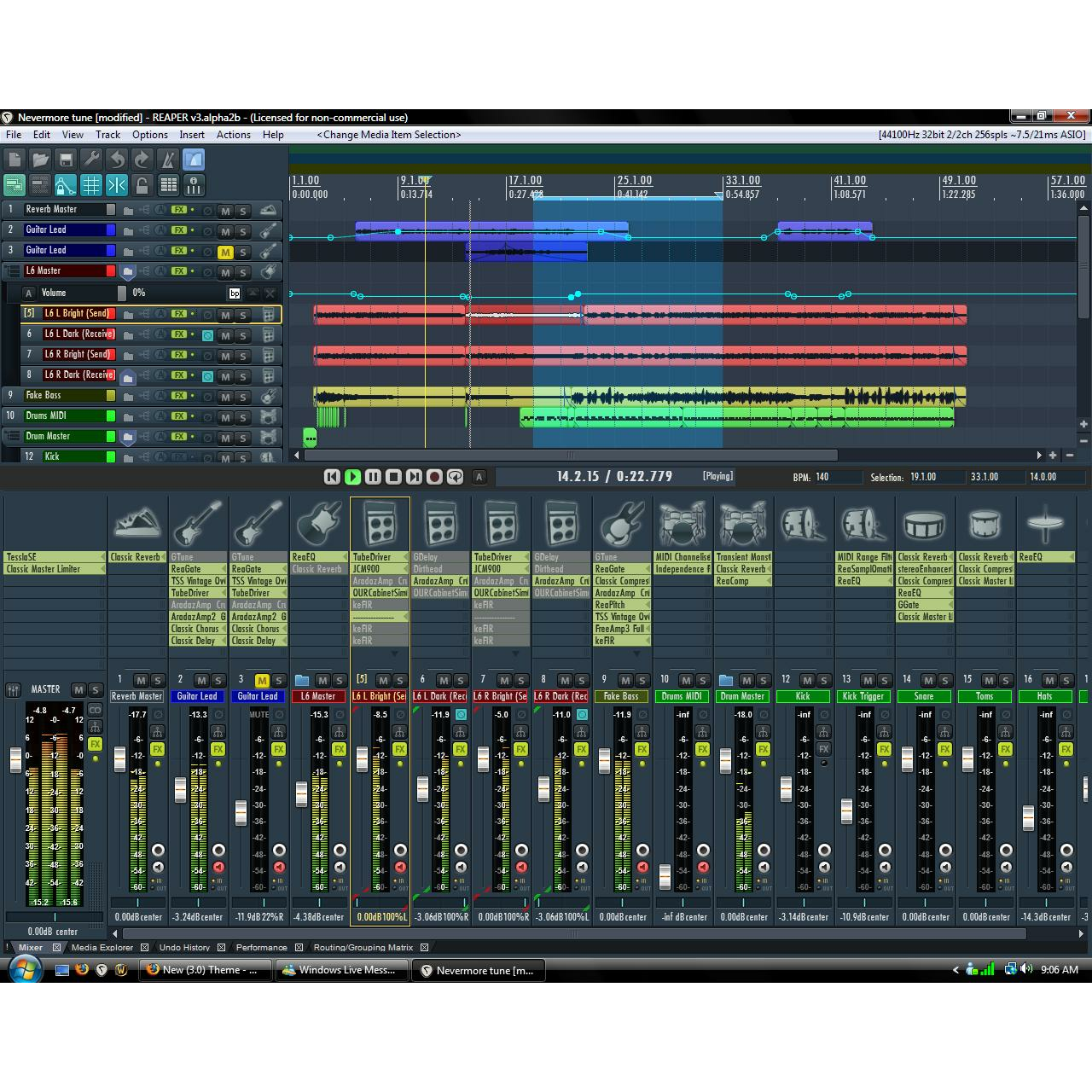
Task: Switch to the Undo History tab
Action: click(x=184, y=947)
